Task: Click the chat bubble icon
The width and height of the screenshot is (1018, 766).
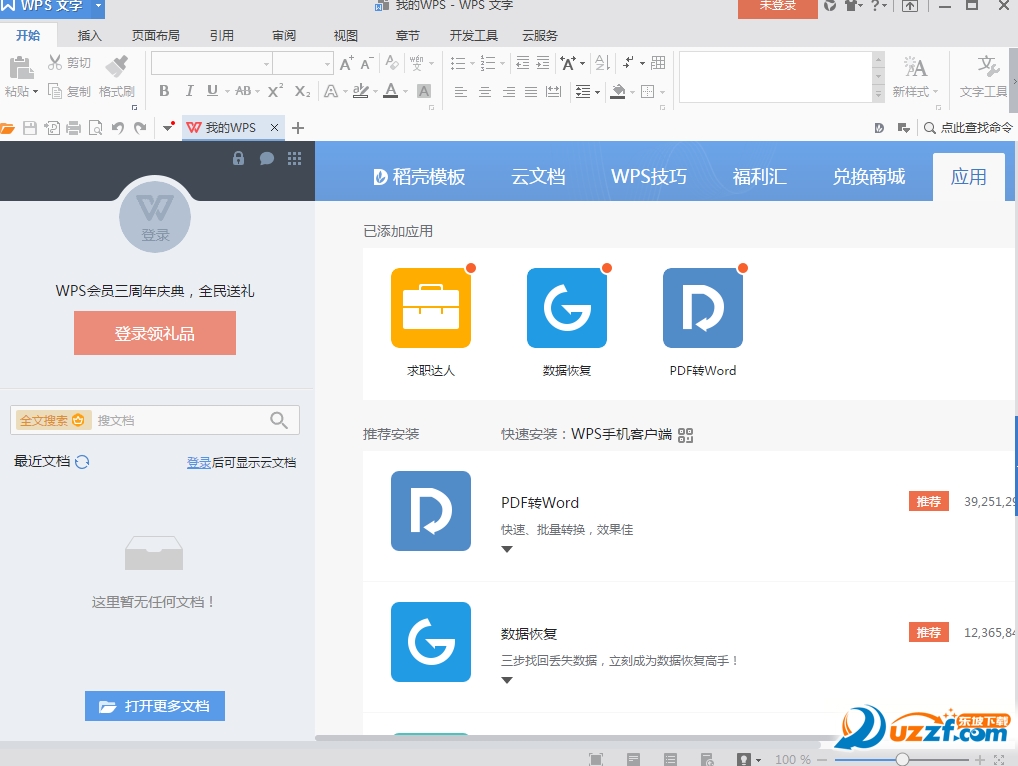Action: point(266,158)
